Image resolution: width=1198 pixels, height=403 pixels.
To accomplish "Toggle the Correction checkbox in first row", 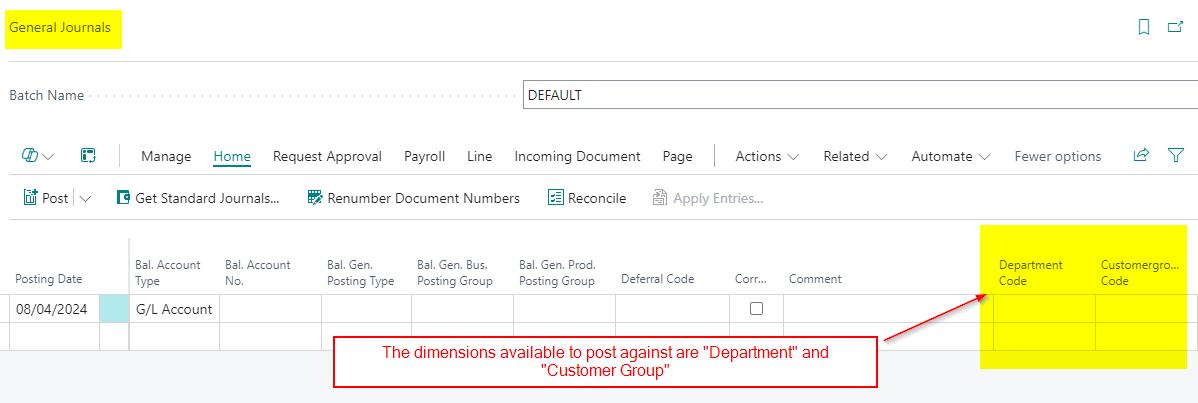I will click(x=756, y=309).
